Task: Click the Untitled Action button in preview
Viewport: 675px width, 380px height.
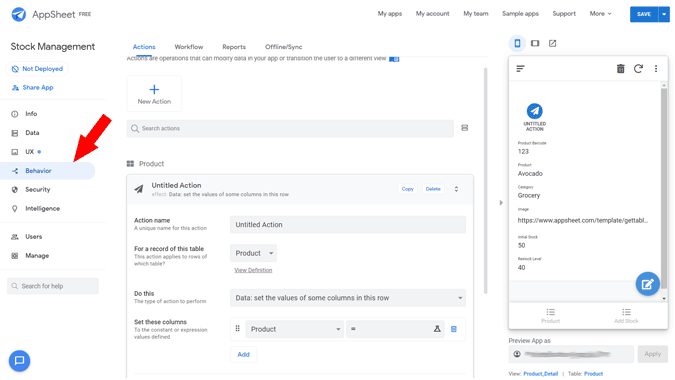Action: pyautogui.click(x=535, y=117)
